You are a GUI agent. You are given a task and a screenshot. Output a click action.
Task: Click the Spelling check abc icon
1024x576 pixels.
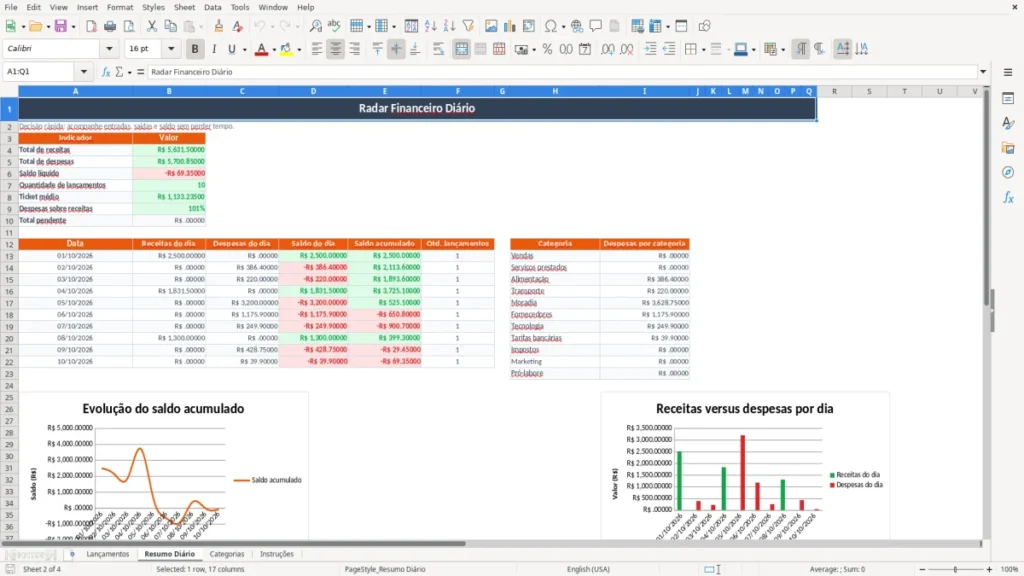coord(334,26)
